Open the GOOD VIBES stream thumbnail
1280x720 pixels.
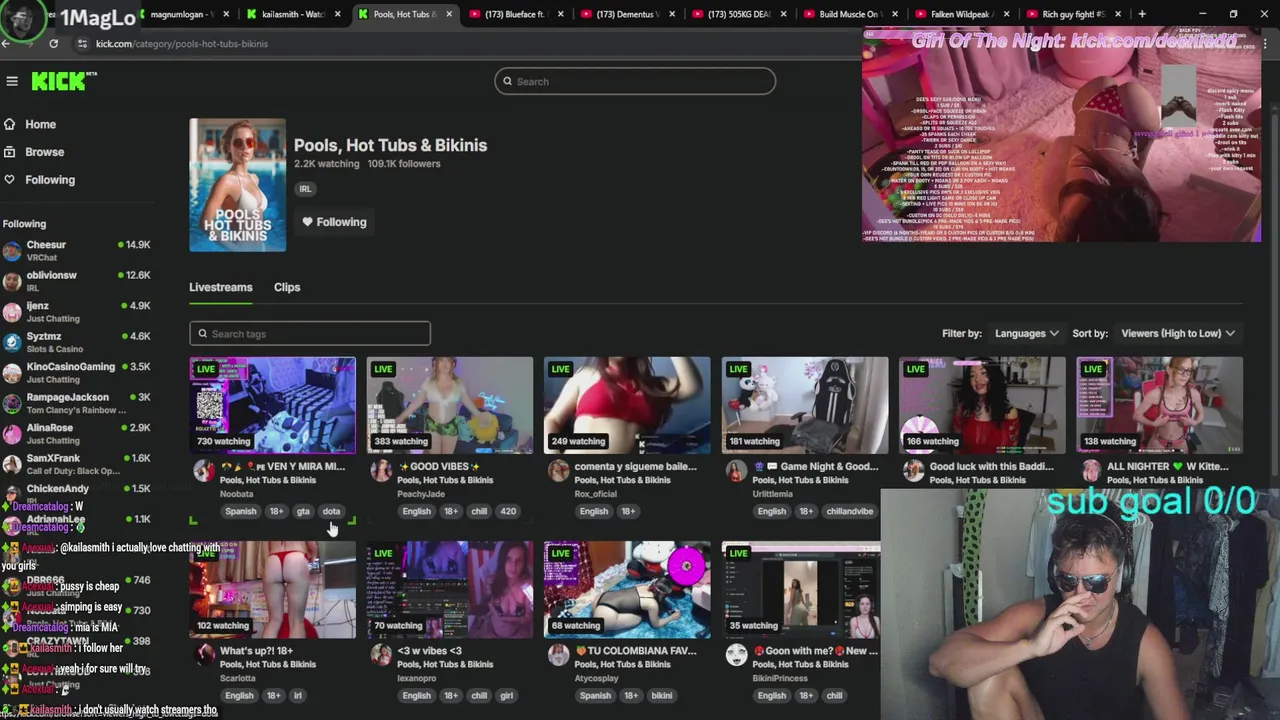[x=450, y=404]
